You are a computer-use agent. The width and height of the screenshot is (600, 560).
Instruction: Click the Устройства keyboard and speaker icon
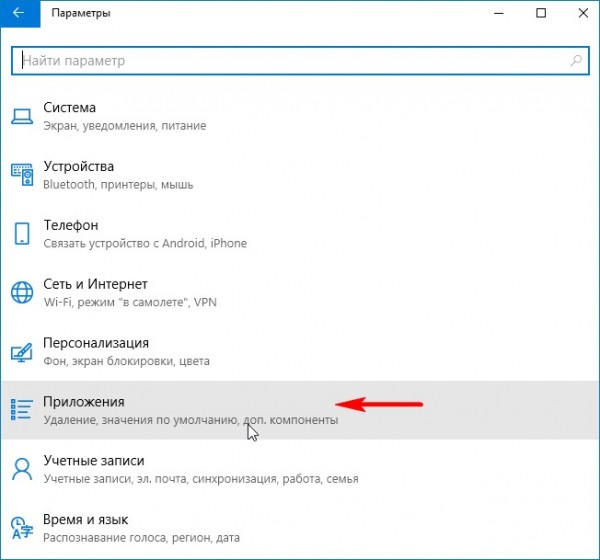coord(22,175)
